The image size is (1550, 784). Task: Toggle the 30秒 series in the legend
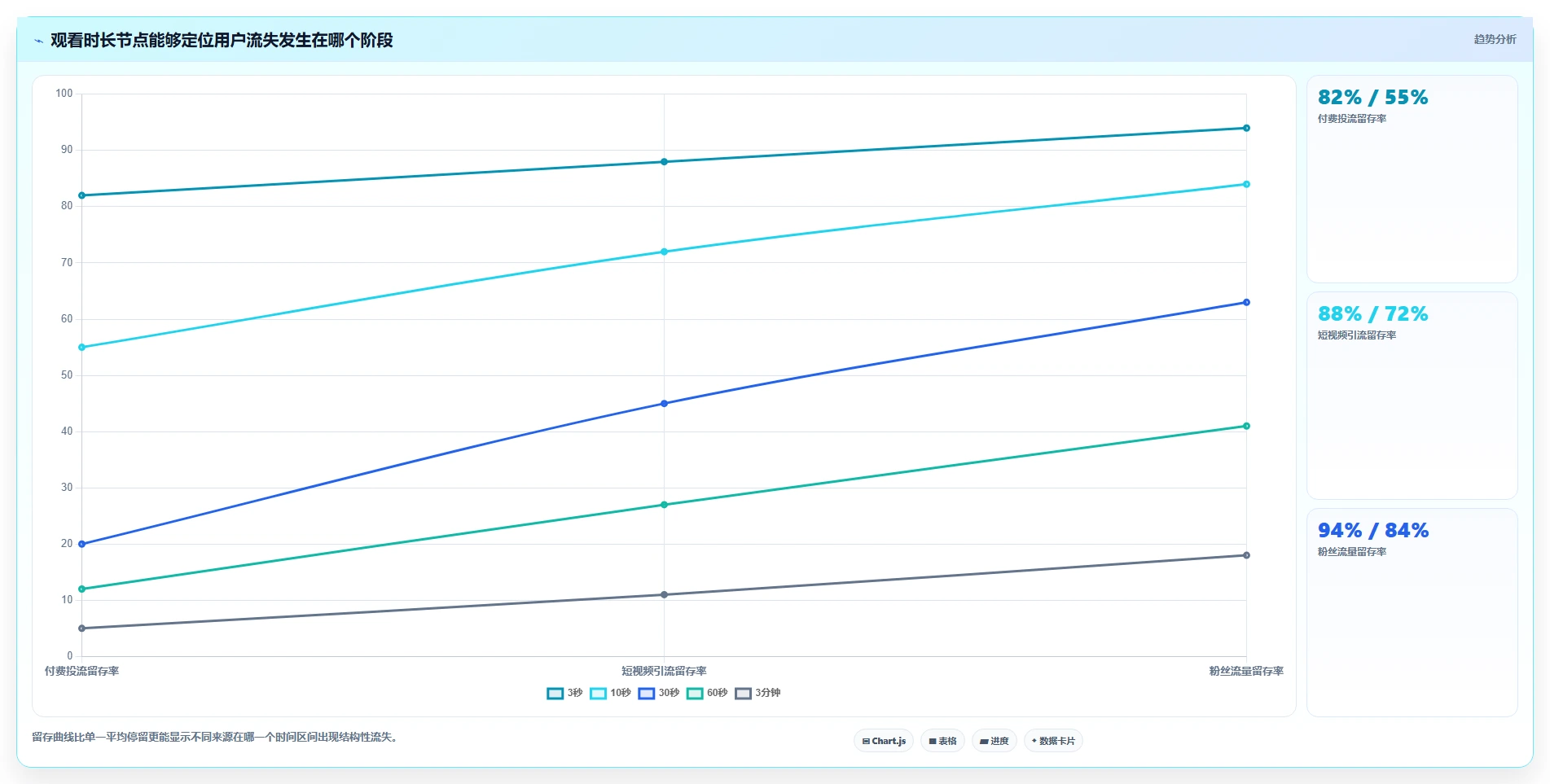point(658,693)
